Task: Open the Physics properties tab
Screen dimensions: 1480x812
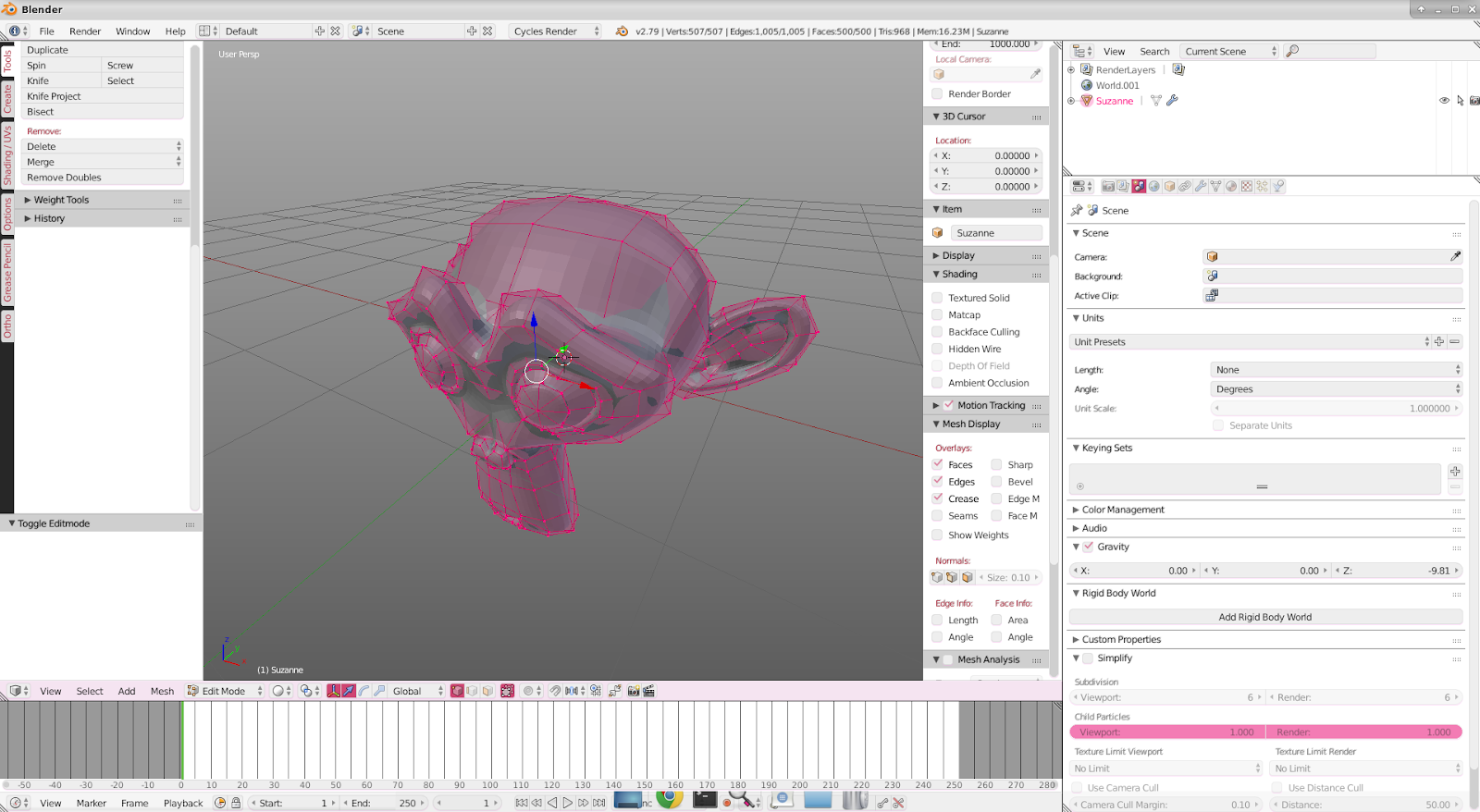Action: tap(1277, 186)
